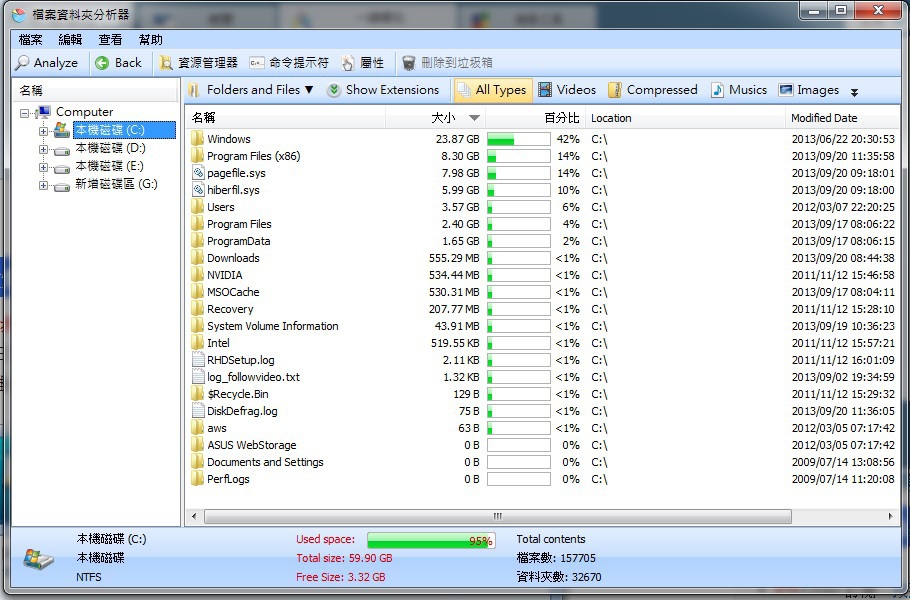Viewport: 910px width, 600px height.
Task: Open the 編輯 menu
Action: [70, 39]
